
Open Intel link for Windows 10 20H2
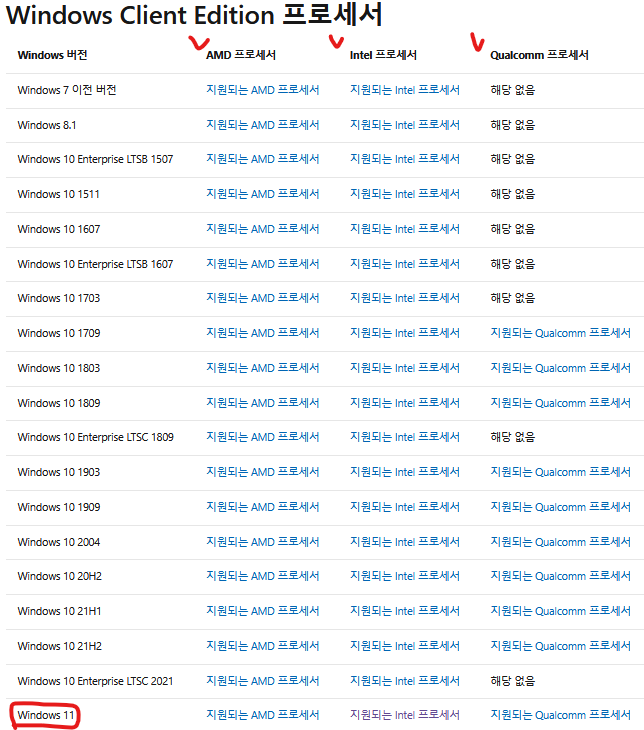tap(405, 576)
